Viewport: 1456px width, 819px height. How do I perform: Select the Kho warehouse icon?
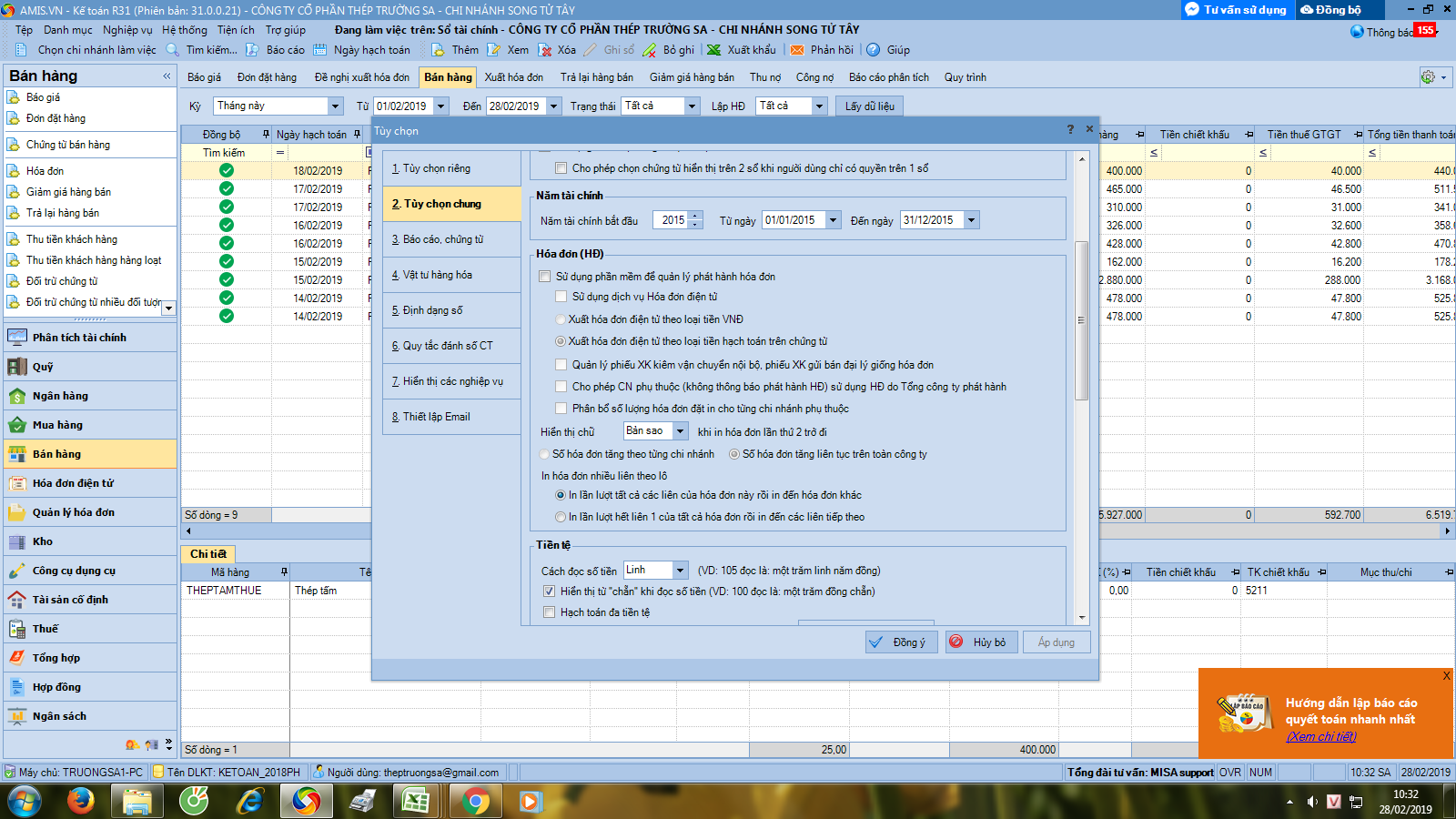pyautogui.click(x=17, y=541)
